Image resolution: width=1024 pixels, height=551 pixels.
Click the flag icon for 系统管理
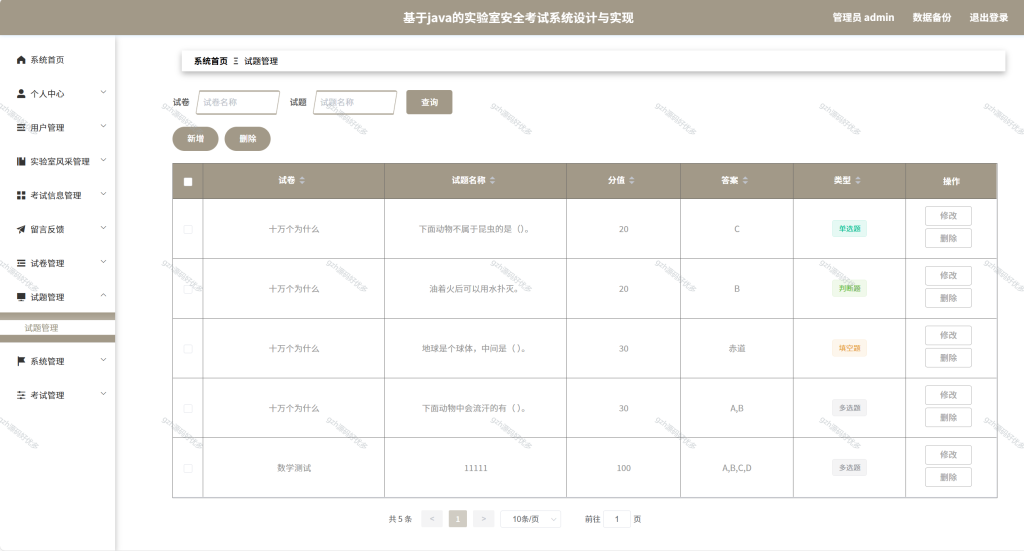click(x=21, y=362)
